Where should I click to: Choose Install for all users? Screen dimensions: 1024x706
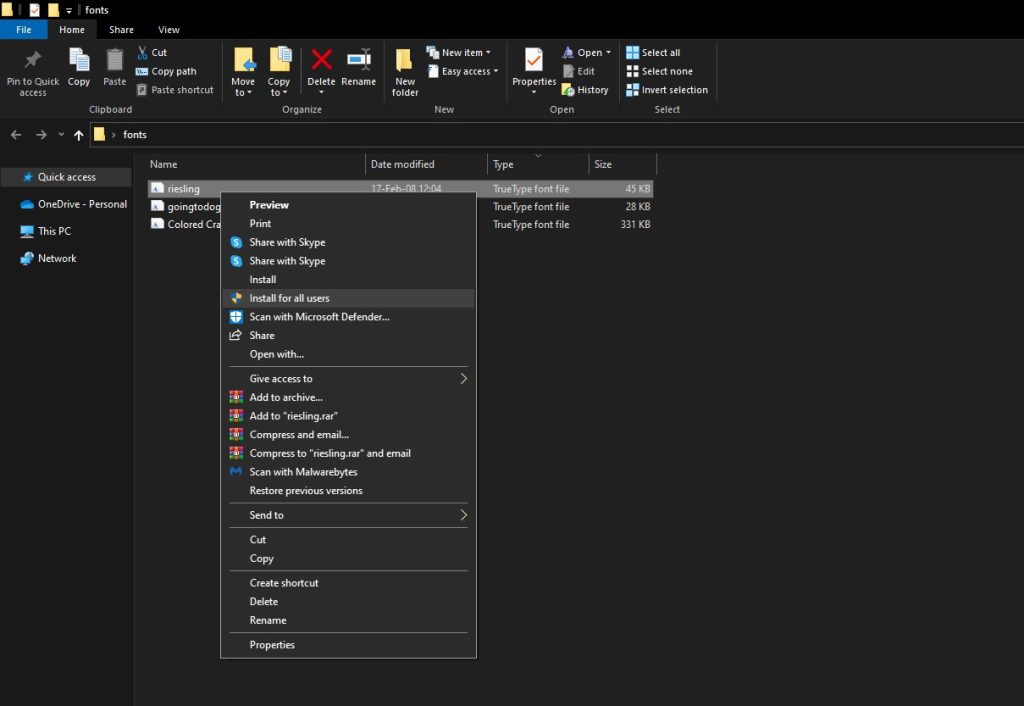[289, 298]
